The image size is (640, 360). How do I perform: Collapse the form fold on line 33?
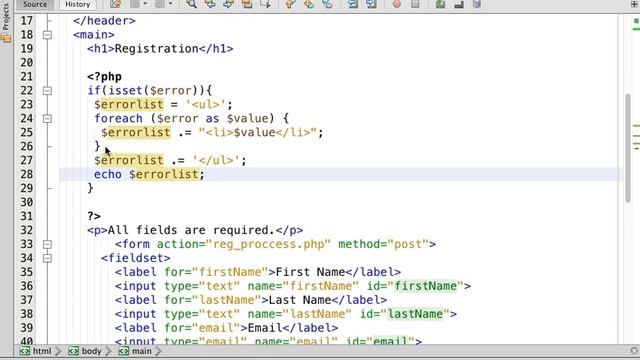[47, 244]
